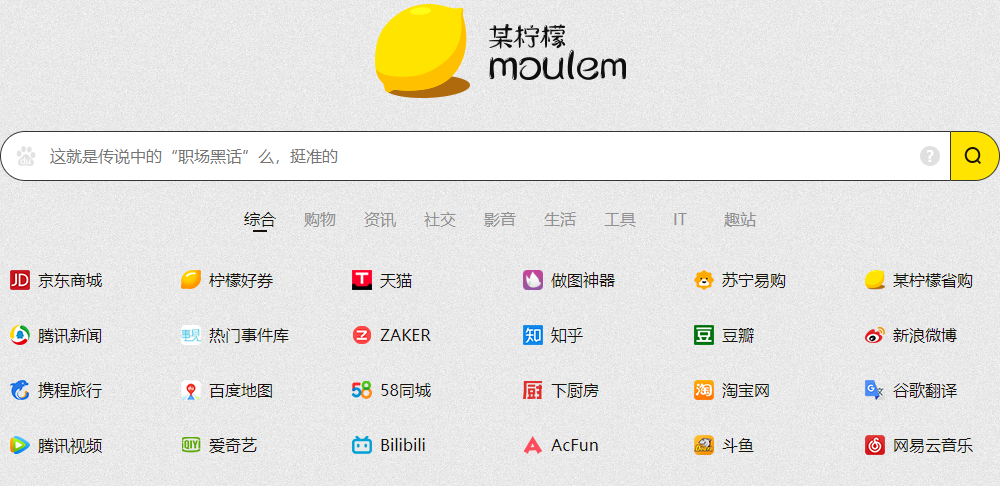The width and height of the screenshot is (1000, 486).
Task: Click the Ctrip dolphin icon beside 携程旅行
Action: point(20,390)
